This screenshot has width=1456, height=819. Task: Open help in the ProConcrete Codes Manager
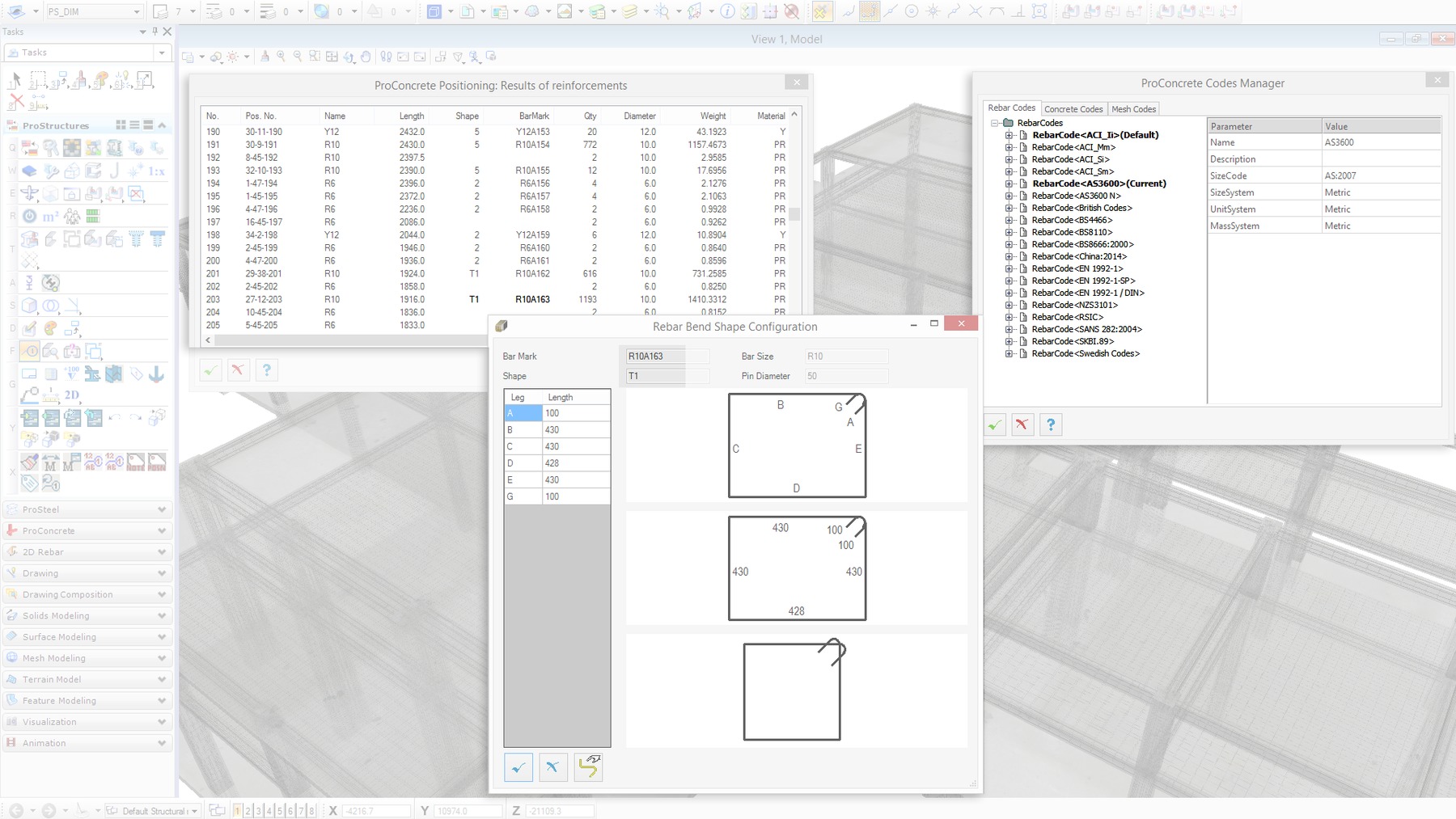point(1050,424)
